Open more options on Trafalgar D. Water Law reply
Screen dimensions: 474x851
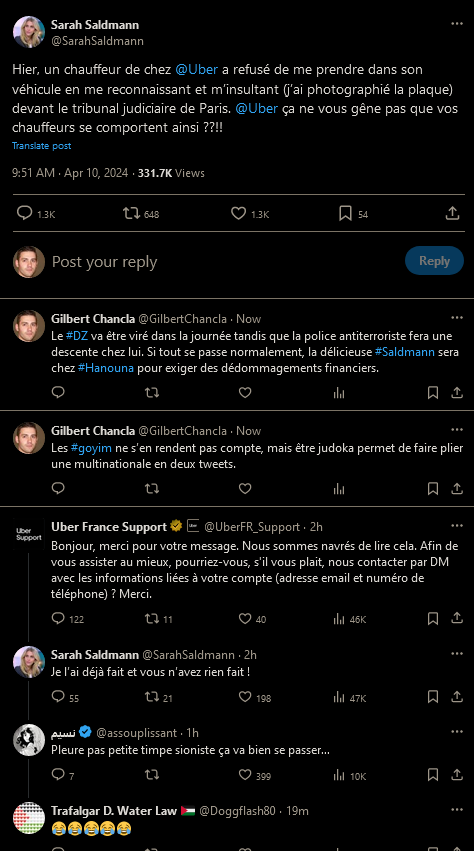457,810
